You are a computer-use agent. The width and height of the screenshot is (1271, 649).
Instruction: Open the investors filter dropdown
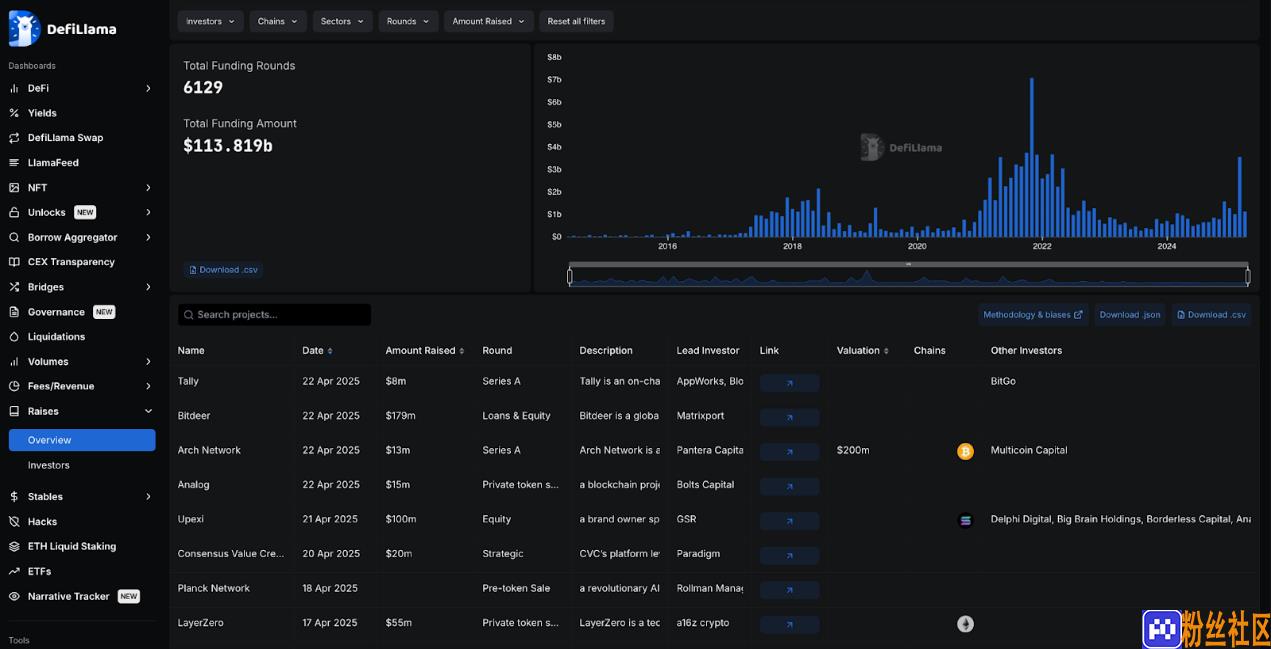tap(211, 21)
